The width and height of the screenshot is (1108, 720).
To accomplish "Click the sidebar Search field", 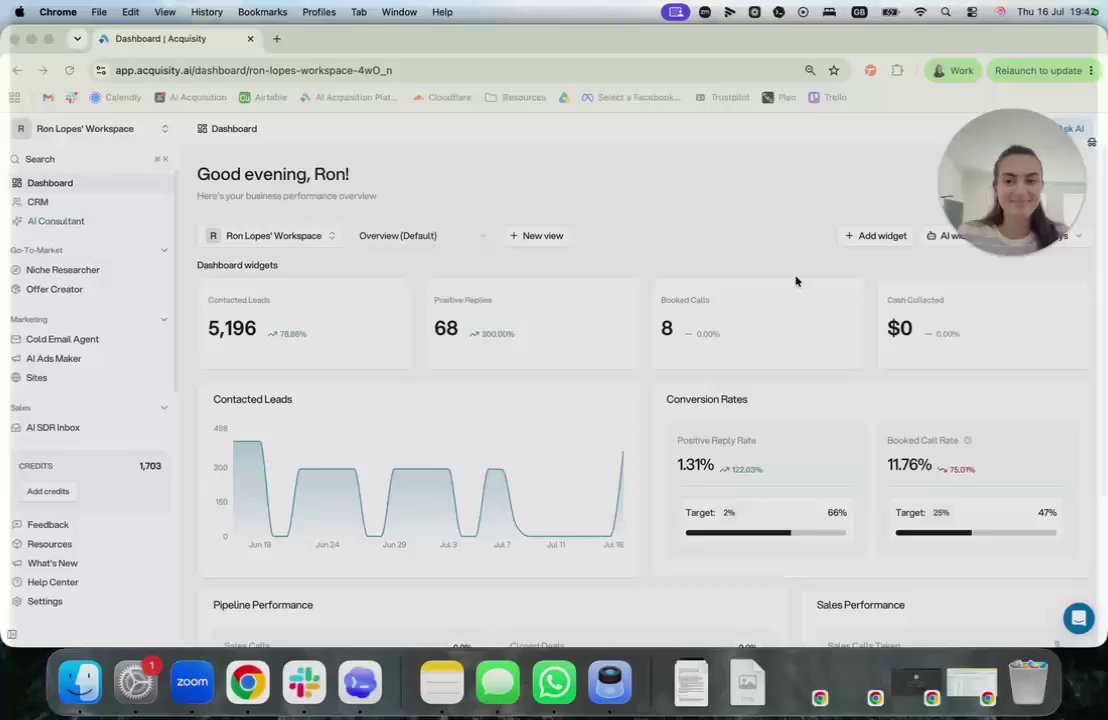I will [90, 159].
